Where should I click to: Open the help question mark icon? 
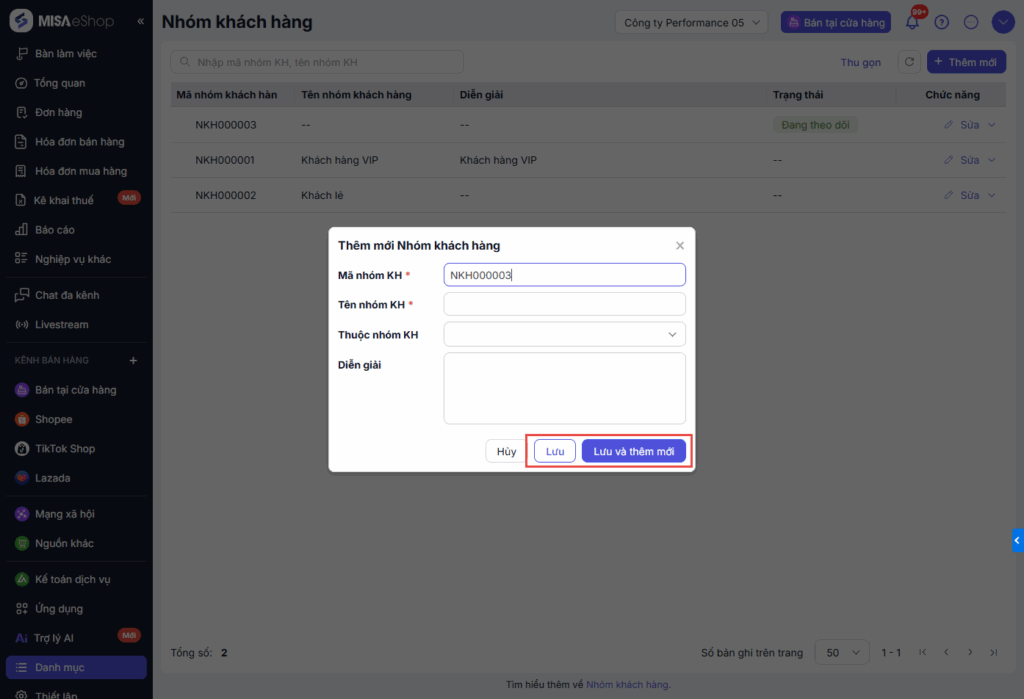(x=941, y=22)
